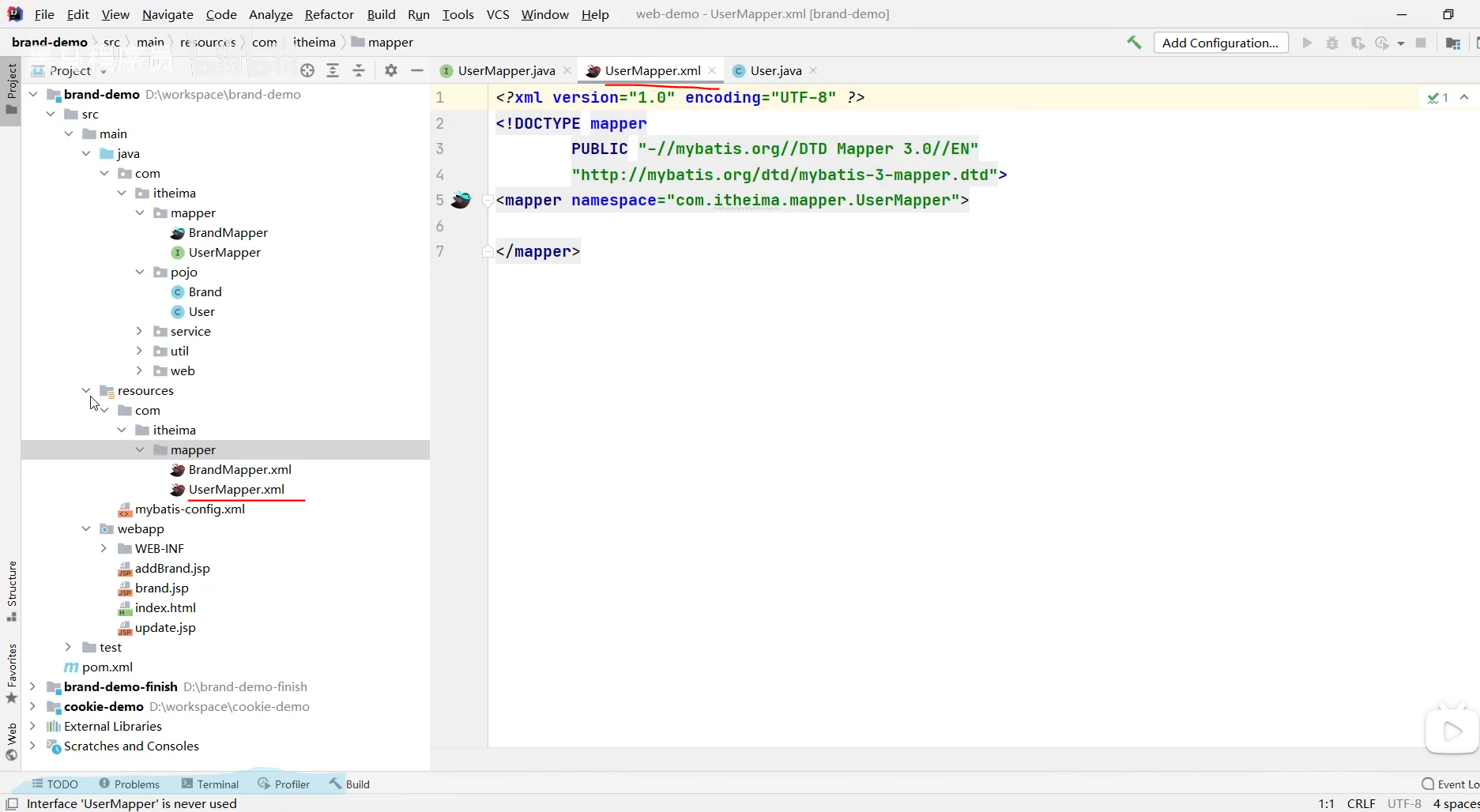The width and height of the screenshot is (1480, 812).
Task: Toggle the Terminal tool window
Action: 210,784
